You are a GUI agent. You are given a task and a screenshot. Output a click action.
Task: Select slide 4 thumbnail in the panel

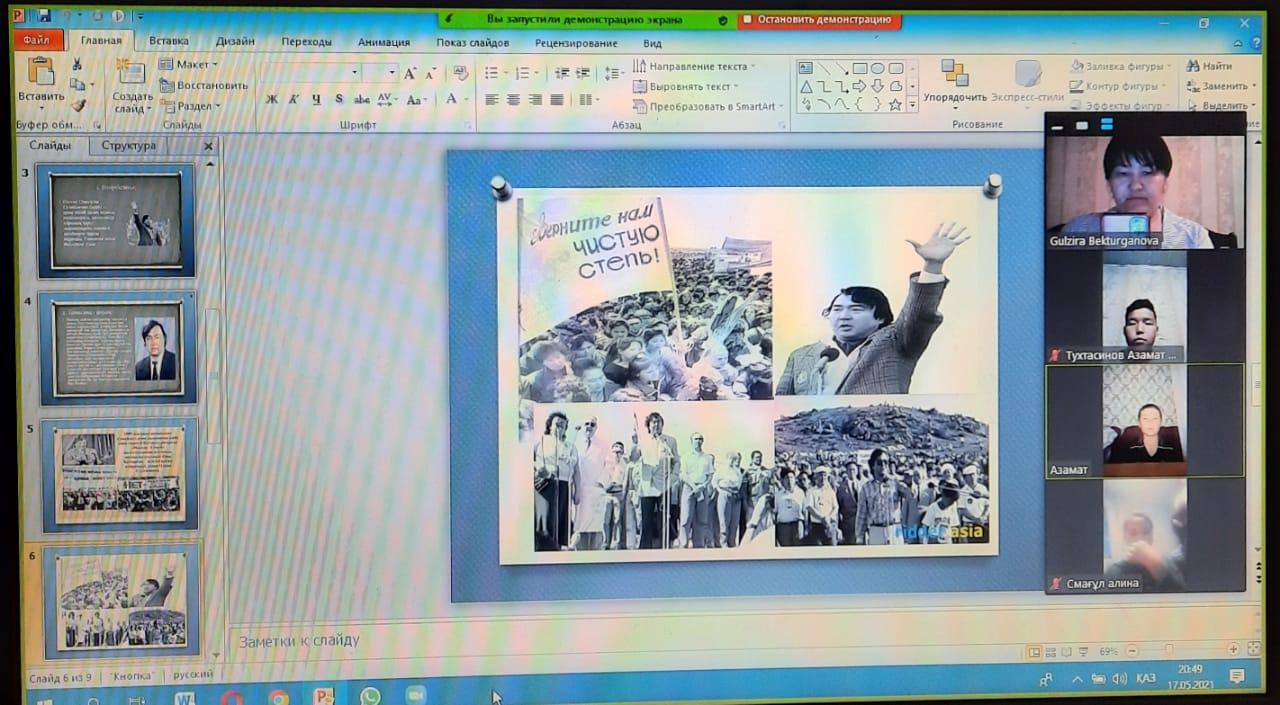pos(118,347)
